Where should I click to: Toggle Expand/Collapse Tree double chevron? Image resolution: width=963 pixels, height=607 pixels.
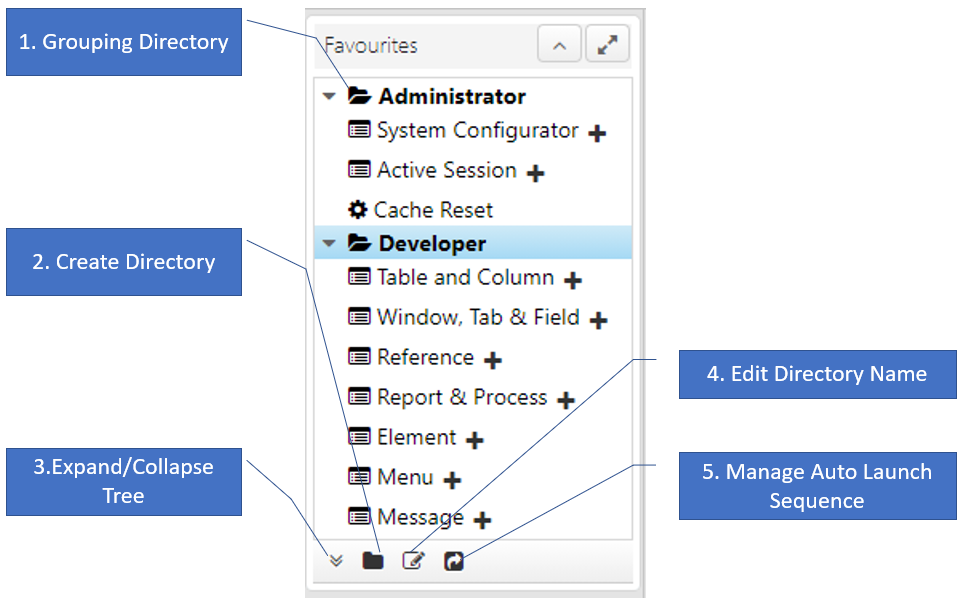coord(336,561)
